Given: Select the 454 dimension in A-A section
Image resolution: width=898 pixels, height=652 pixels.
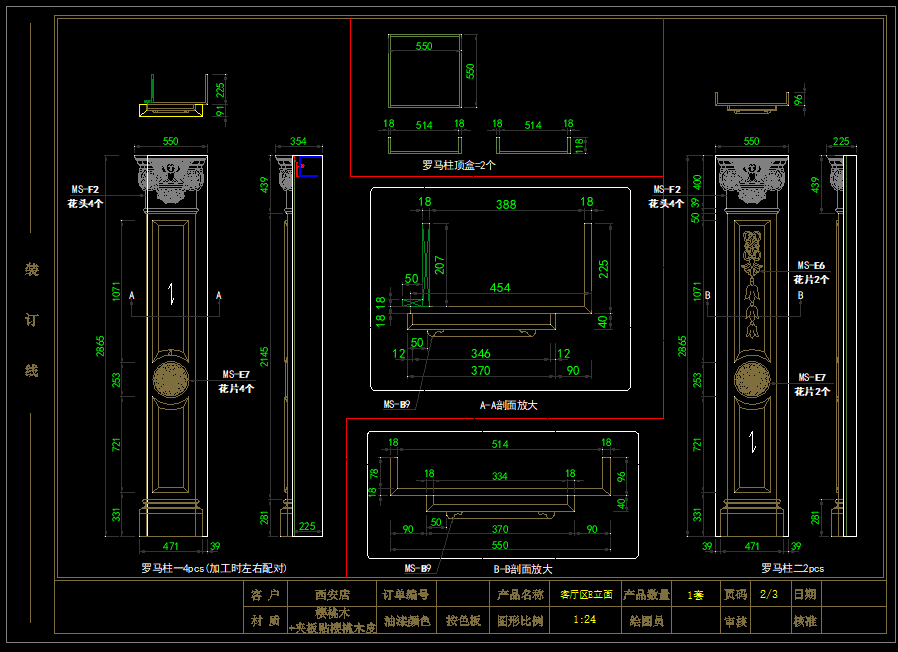Looking at the screenshot, I should point(500,288).
